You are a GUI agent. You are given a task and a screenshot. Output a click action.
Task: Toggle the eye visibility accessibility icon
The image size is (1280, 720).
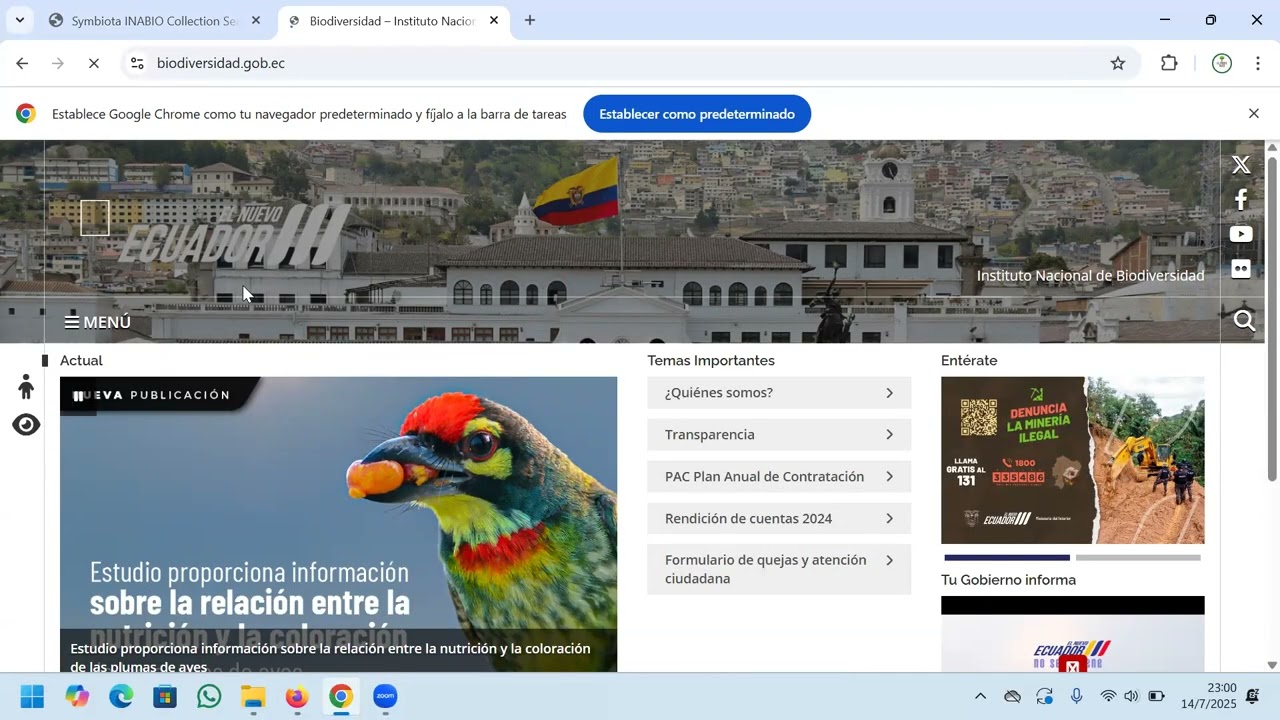(x=26, y=425)
